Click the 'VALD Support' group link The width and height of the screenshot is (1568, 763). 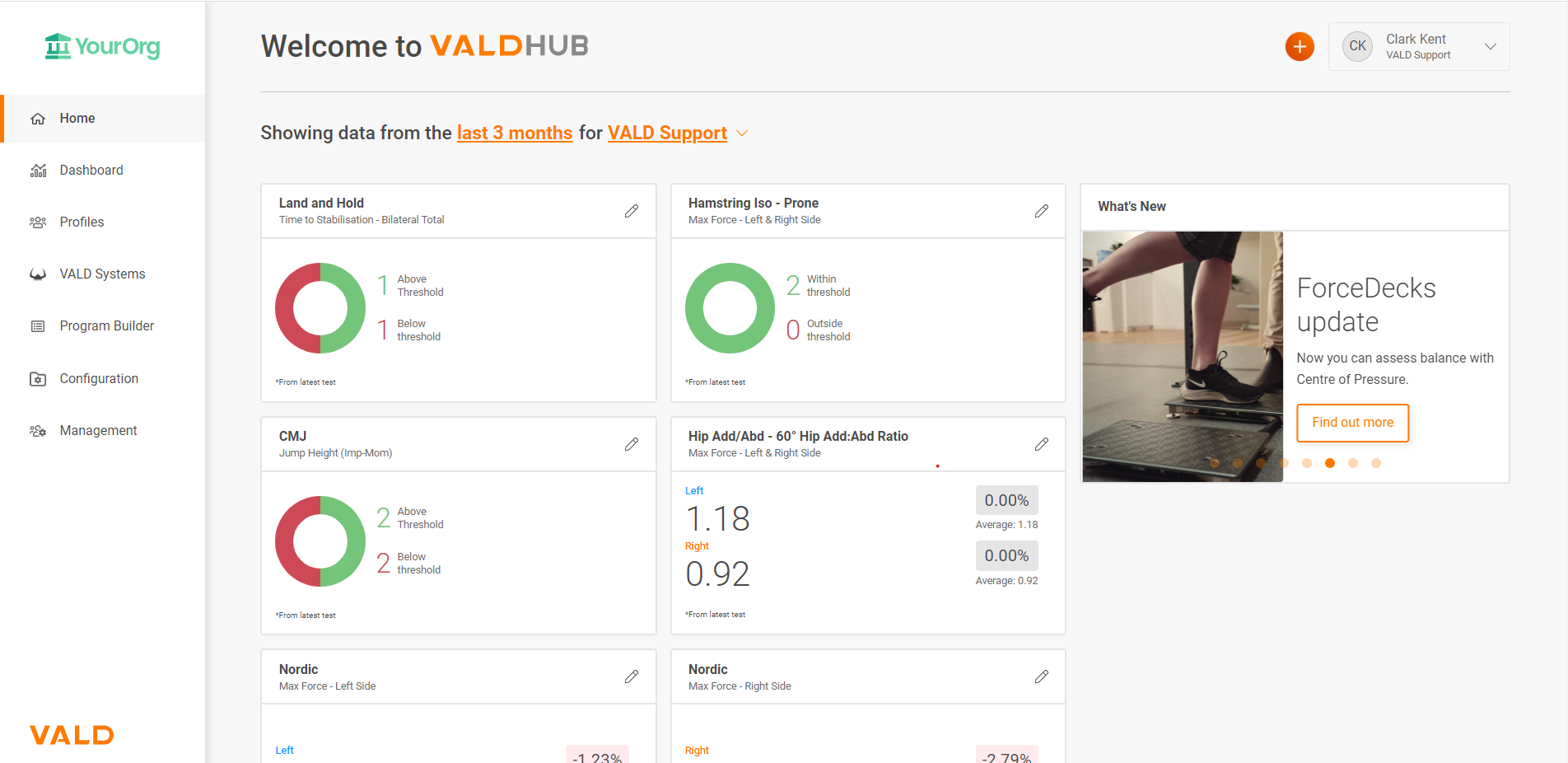click(x=667, y=133)
